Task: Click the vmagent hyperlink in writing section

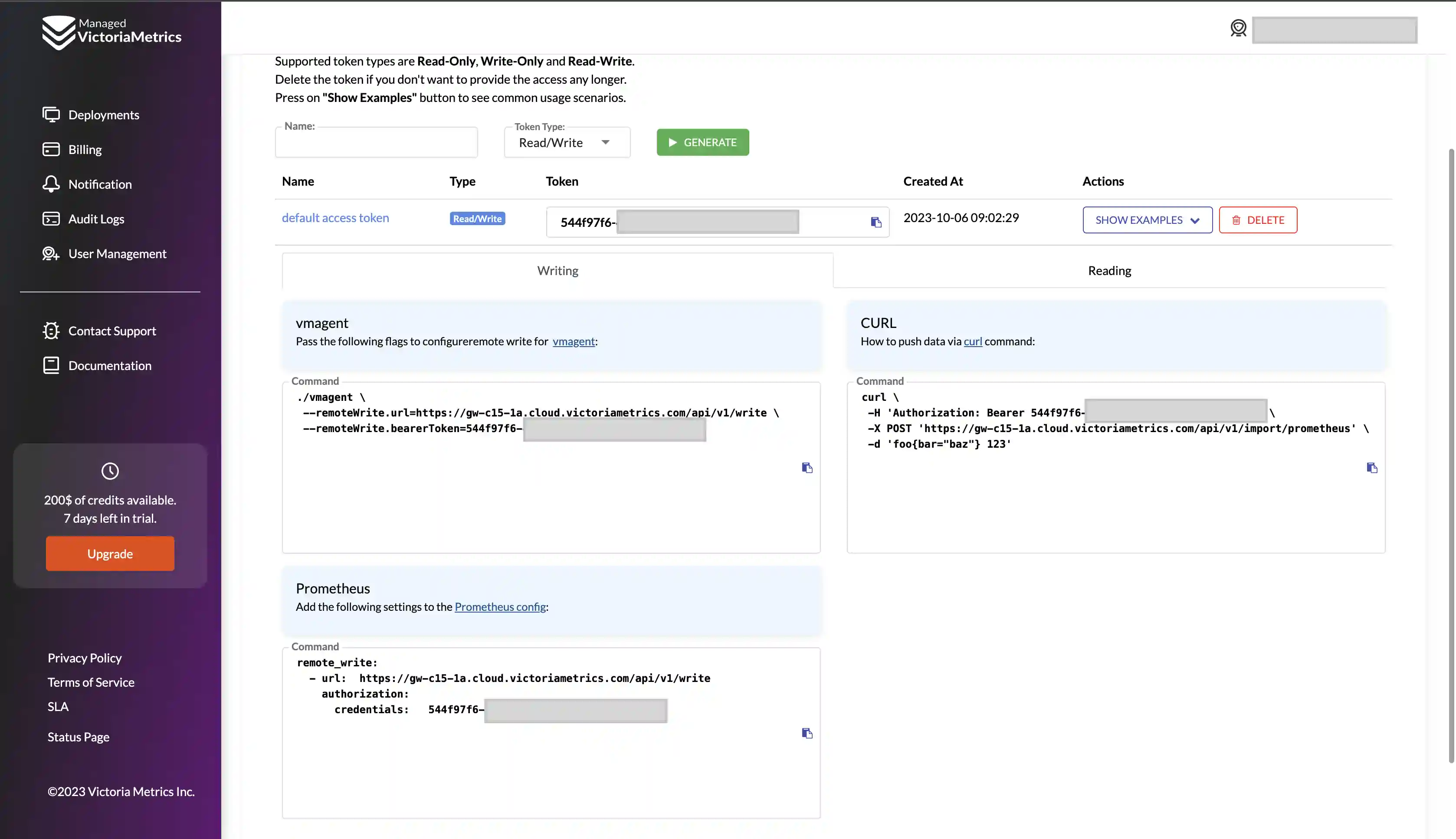Action: coord(573,341)
